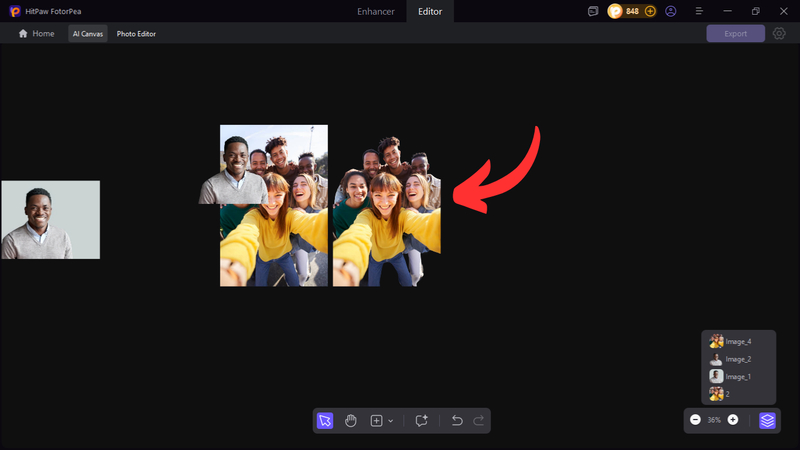Select the arrow pointer tool
The width and height of the screenshot is (800, 450).
coord(325,421)
